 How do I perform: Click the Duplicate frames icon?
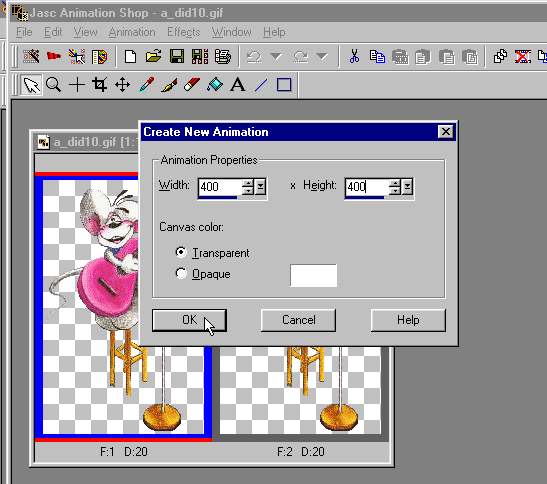500,56
